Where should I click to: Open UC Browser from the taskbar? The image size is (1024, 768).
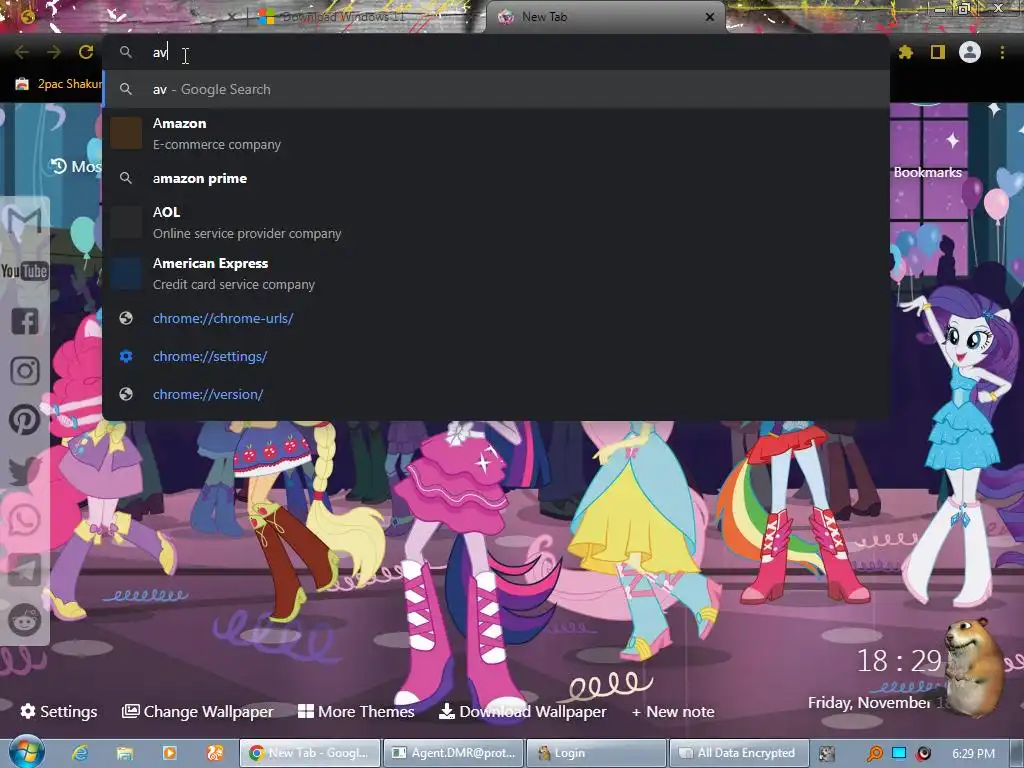click(215, 753)
